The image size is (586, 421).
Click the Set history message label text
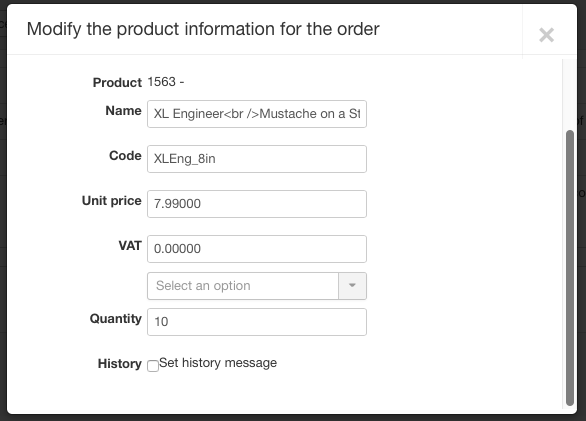(218, 363)
